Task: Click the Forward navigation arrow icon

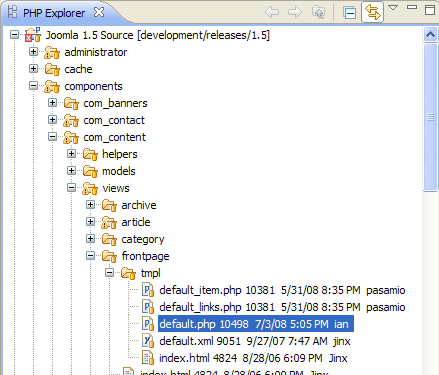Action: coord(295,12)
